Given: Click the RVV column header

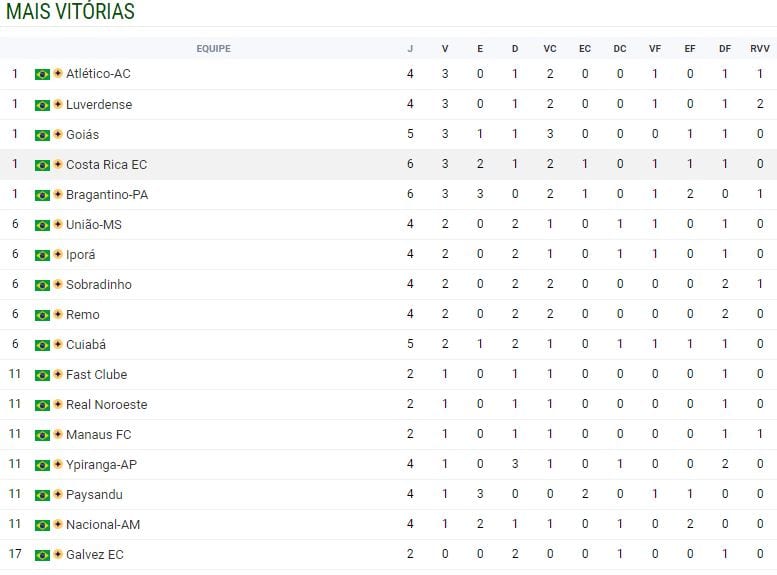Looking at the screenshot, I should 760,48.
